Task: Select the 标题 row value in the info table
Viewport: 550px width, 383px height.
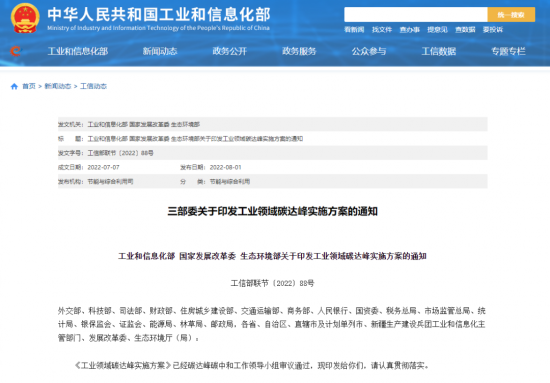Action: pyautogui.click(x=195, y=139)
